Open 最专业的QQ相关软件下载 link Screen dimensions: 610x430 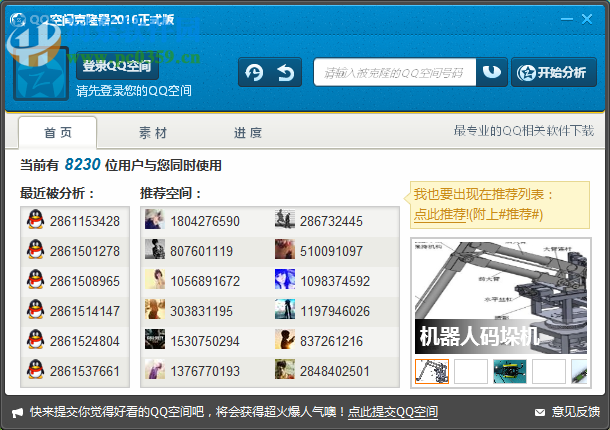point(524,131)
